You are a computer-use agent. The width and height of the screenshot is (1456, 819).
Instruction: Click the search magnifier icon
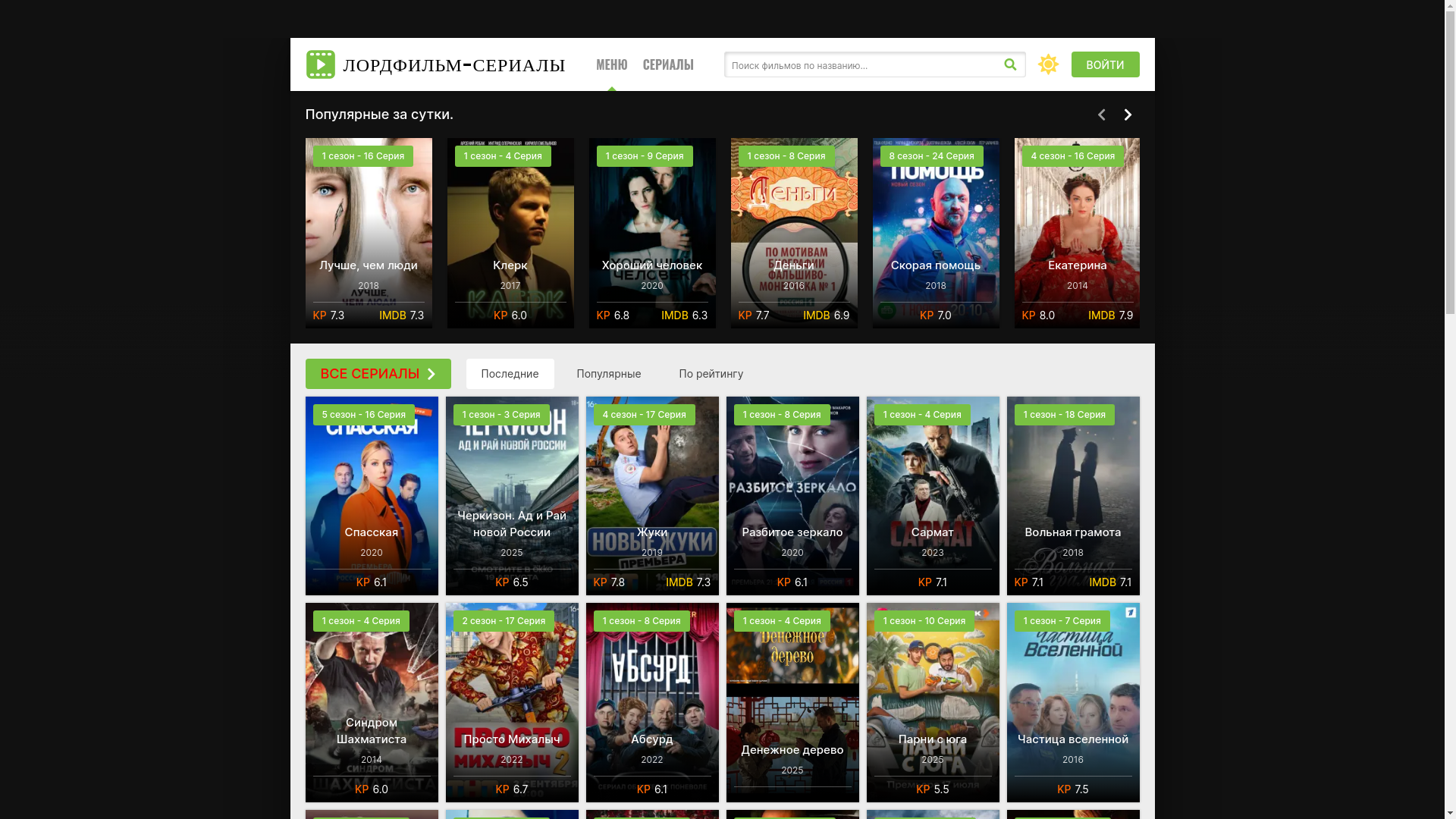[1010, 64]
